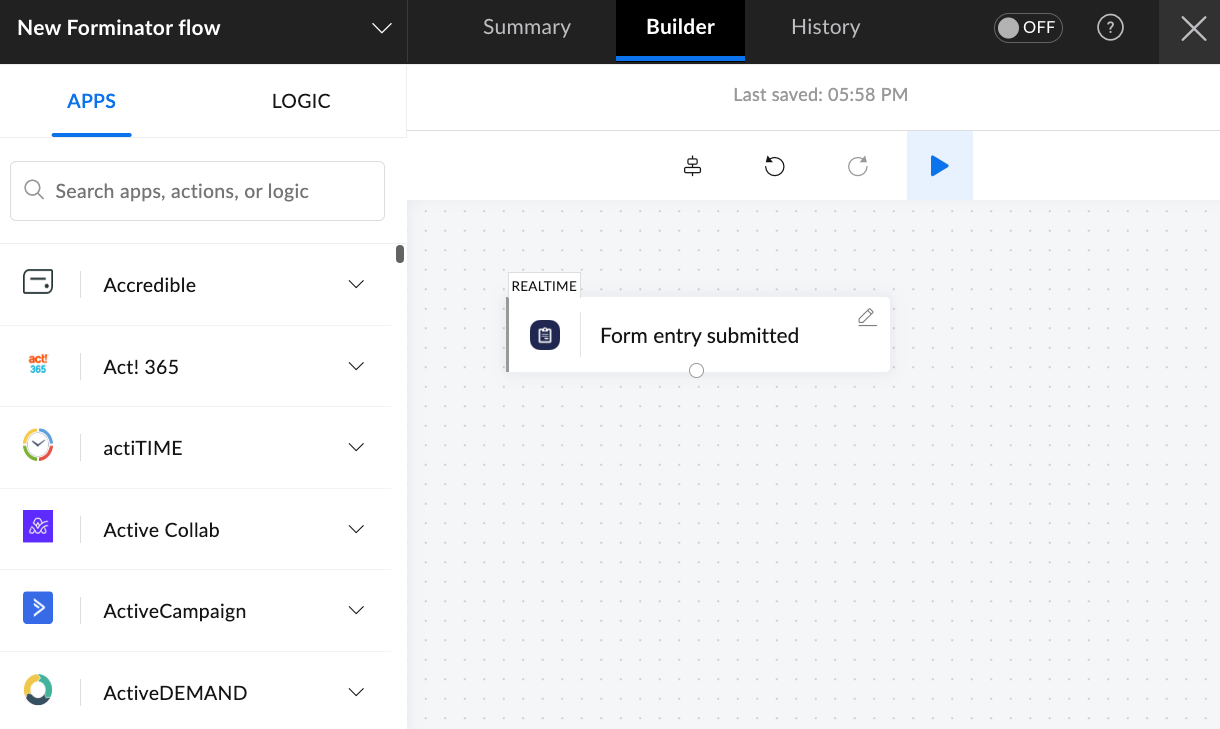Click the apps list scrollbar handle
This screenshot has height=729, width=1220.
(x=400, y=254)
